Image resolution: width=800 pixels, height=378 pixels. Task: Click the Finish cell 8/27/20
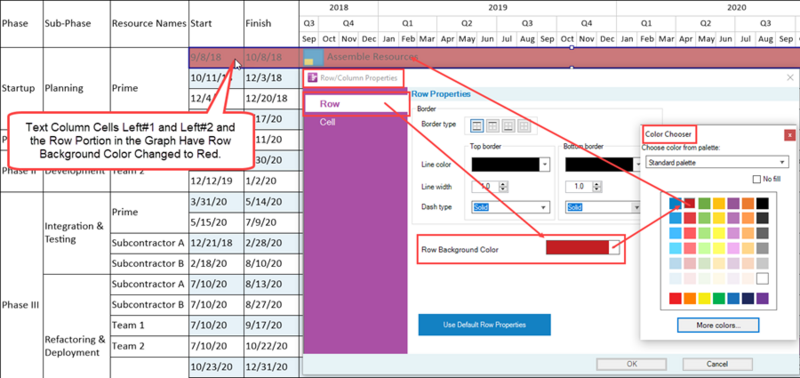point(271,305)
